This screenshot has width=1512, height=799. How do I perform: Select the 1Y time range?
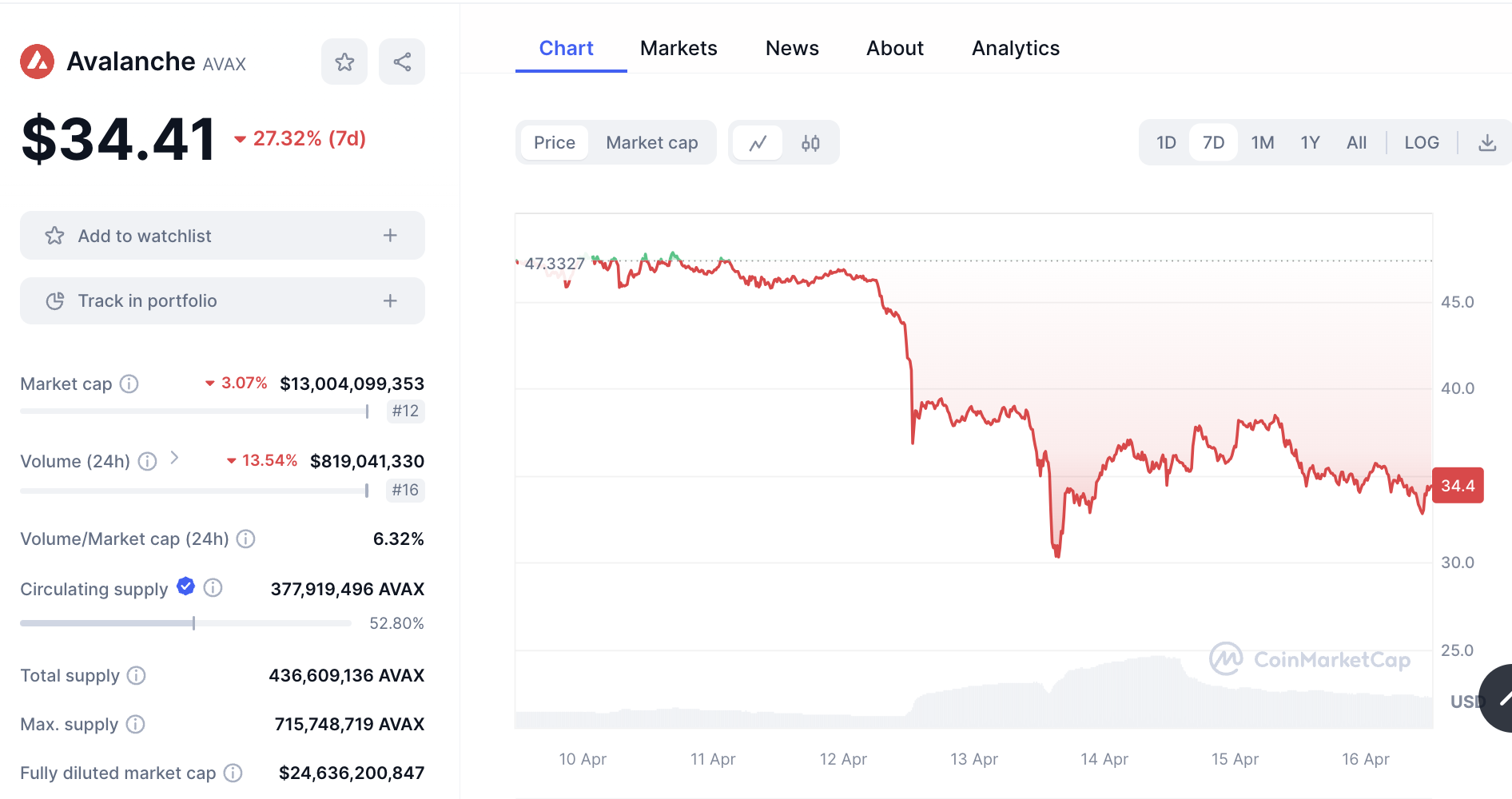pos(1309,143)
